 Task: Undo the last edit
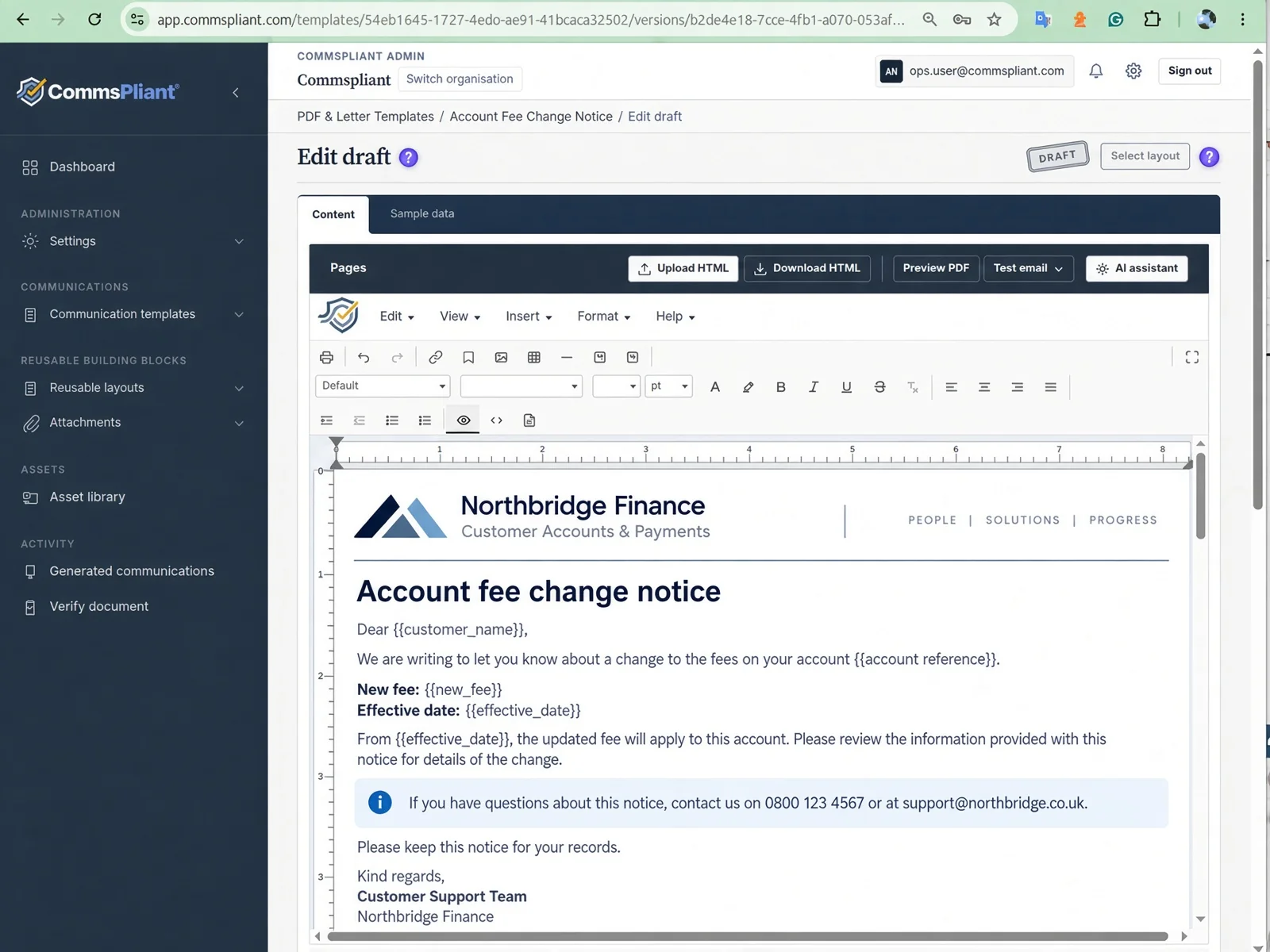364,357
